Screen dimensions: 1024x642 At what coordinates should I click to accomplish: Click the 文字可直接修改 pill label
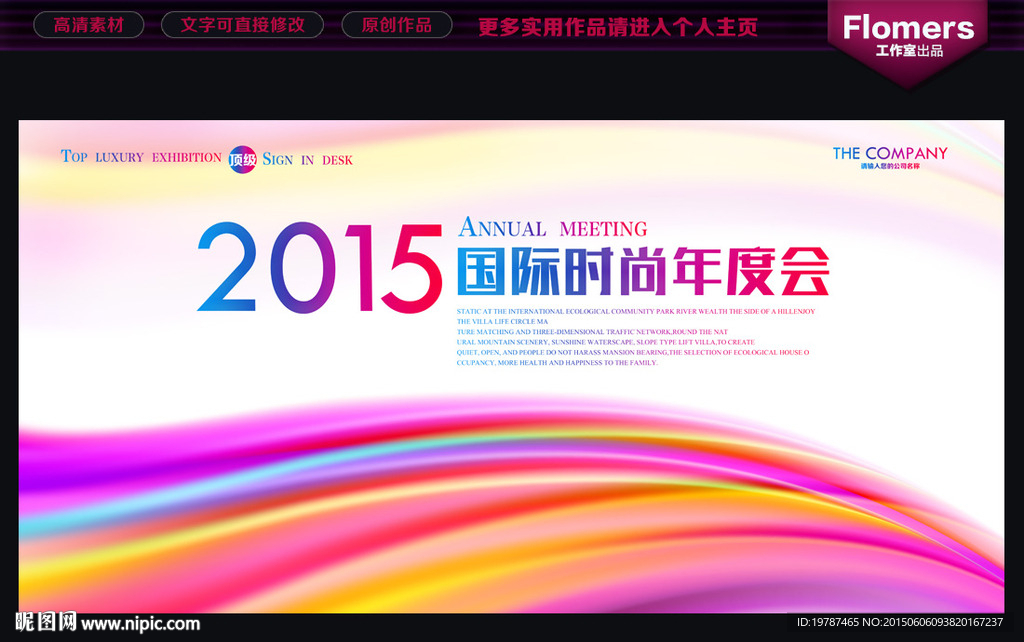(242, 25)
